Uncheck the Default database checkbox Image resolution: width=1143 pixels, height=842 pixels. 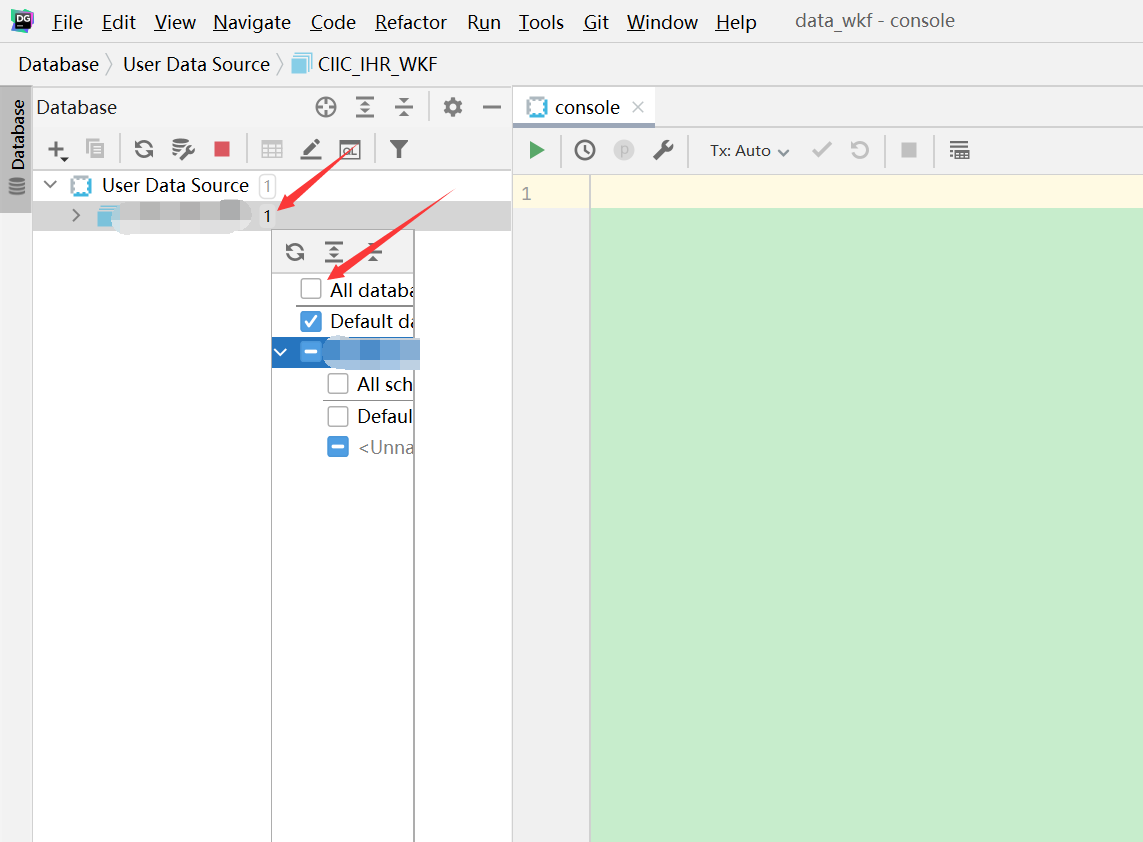tap(311, 321)
